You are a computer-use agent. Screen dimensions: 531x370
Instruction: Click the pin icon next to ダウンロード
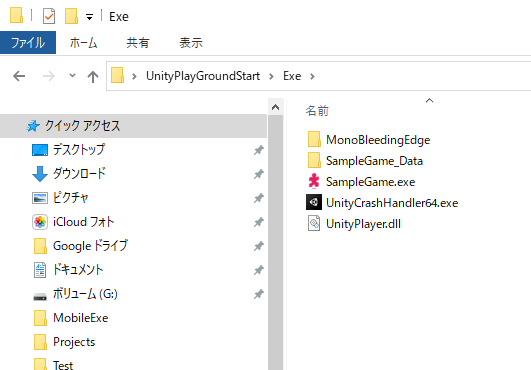pos(259,174)
